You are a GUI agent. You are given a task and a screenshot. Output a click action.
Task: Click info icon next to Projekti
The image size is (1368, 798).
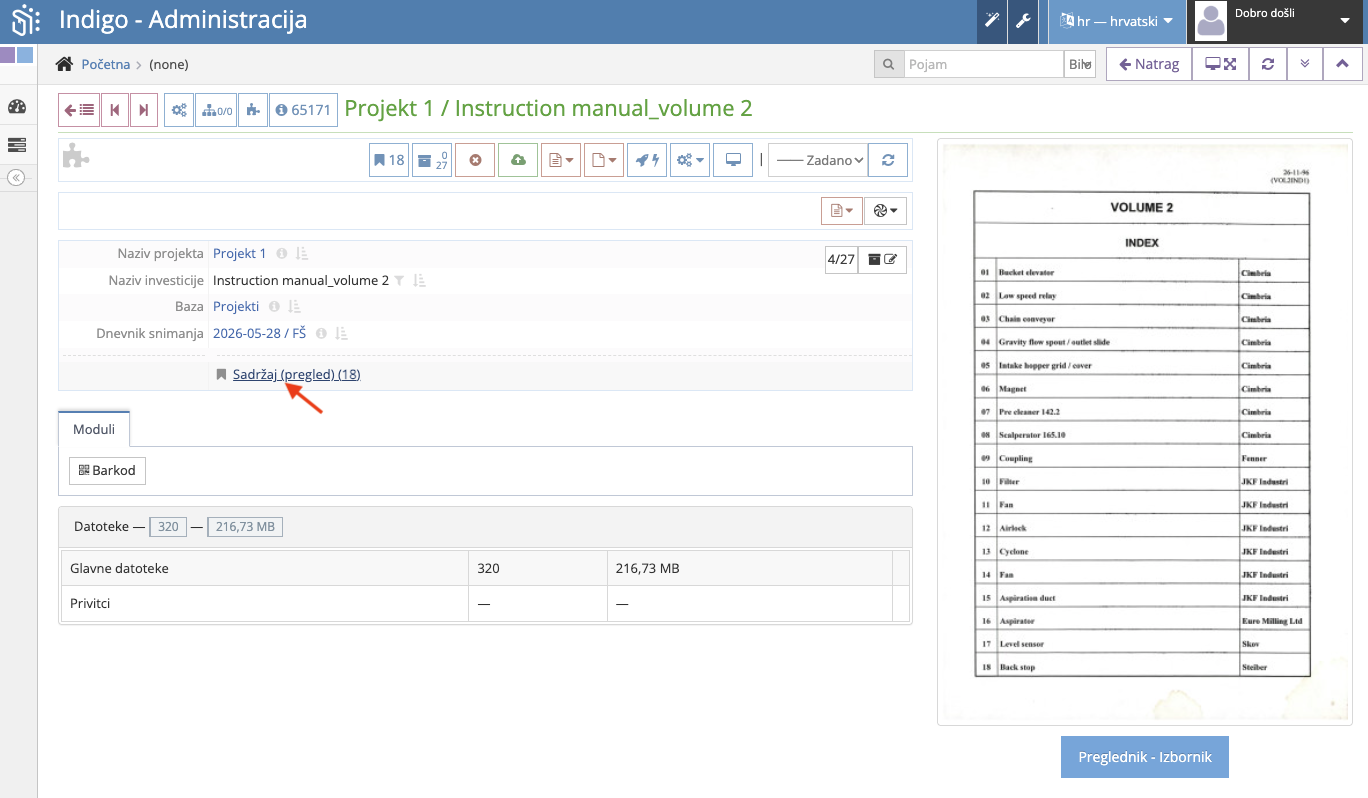click(275, 307)
